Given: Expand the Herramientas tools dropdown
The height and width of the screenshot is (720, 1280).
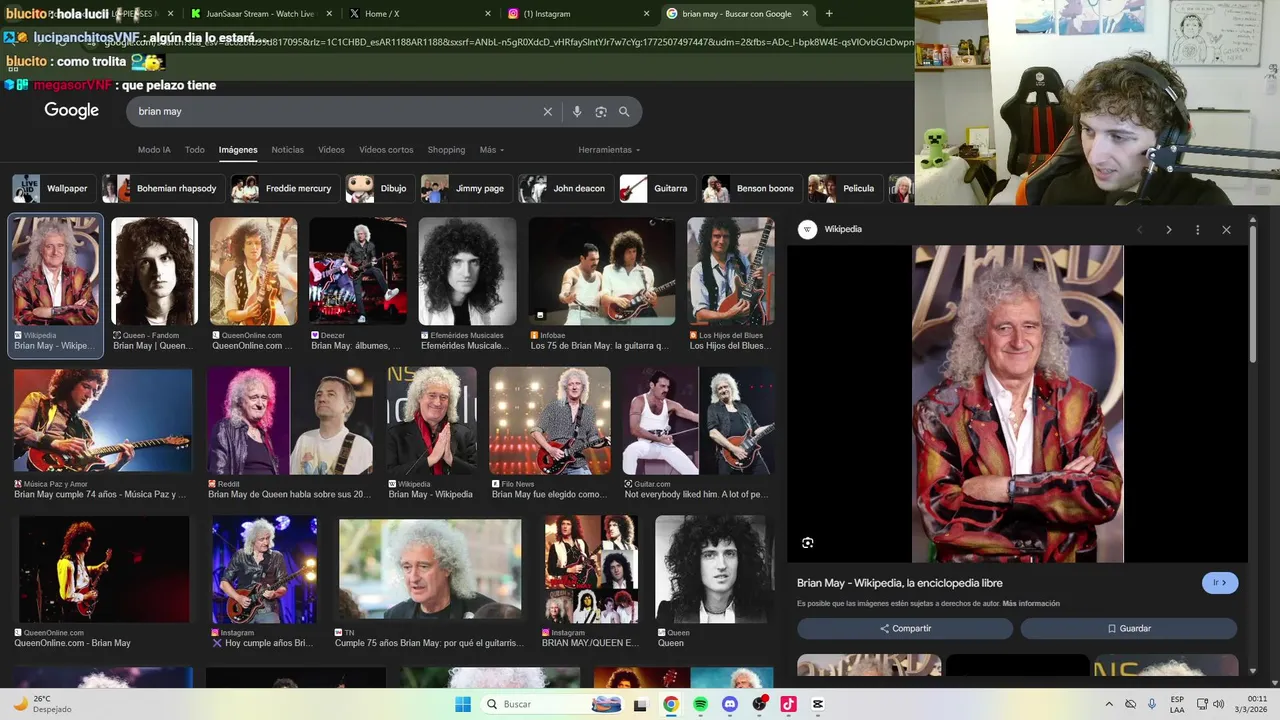Looking at the screenshot, I should tap(608, 150).
